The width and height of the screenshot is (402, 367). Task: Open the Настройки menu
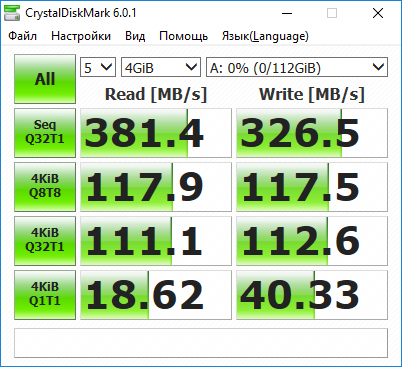pyautogui.click(x=81, y=36)
